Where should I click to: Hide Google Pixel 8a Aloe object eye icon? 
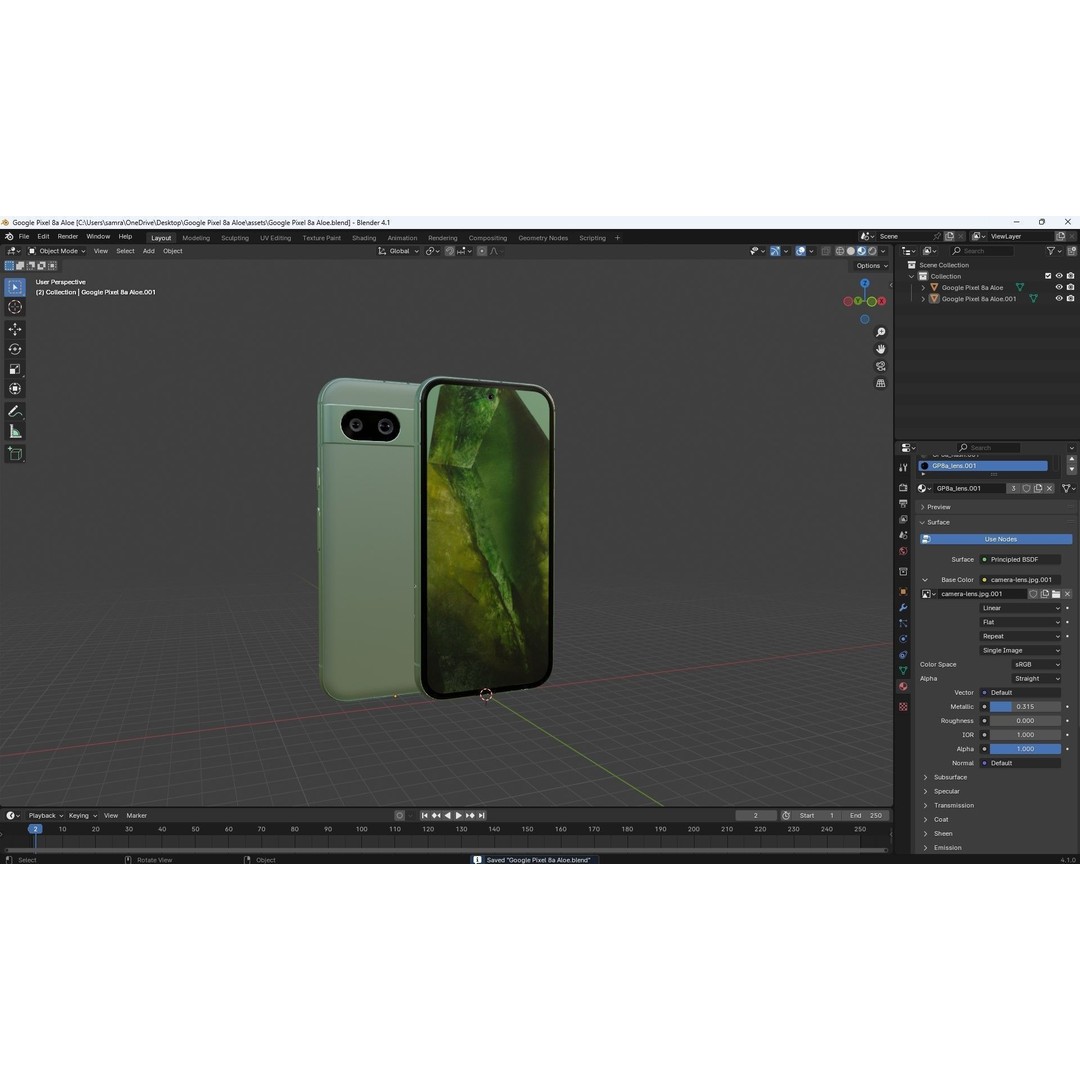(x=1059, y=287)
